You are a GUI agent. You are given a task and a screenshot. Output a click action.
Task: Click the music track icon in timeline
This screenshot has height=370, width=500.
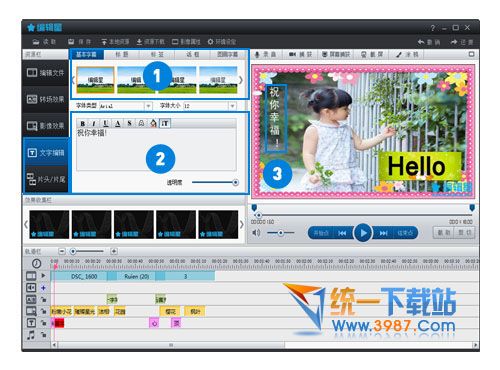[x=31, y=335]
